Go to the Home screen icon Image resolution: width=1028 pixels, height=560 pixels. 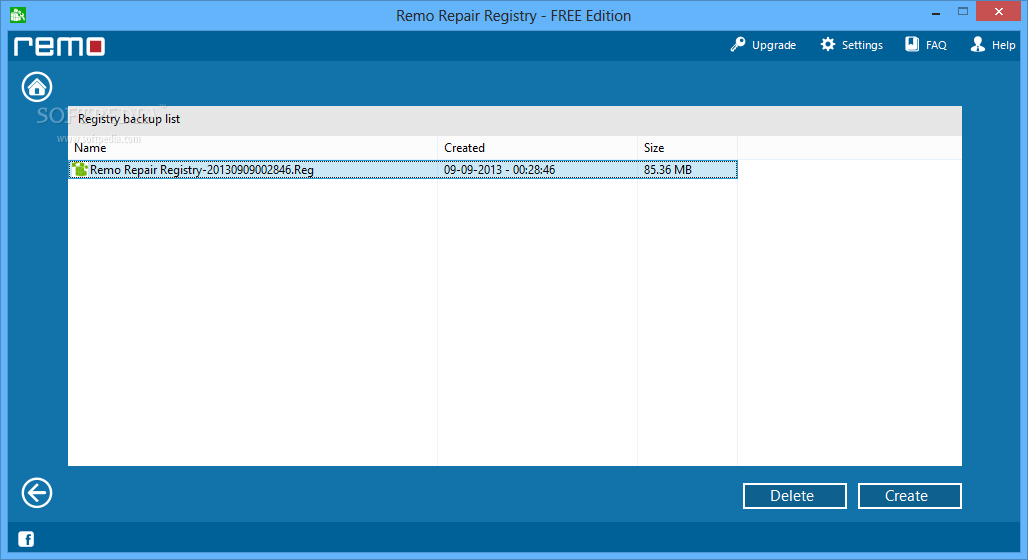37,87
